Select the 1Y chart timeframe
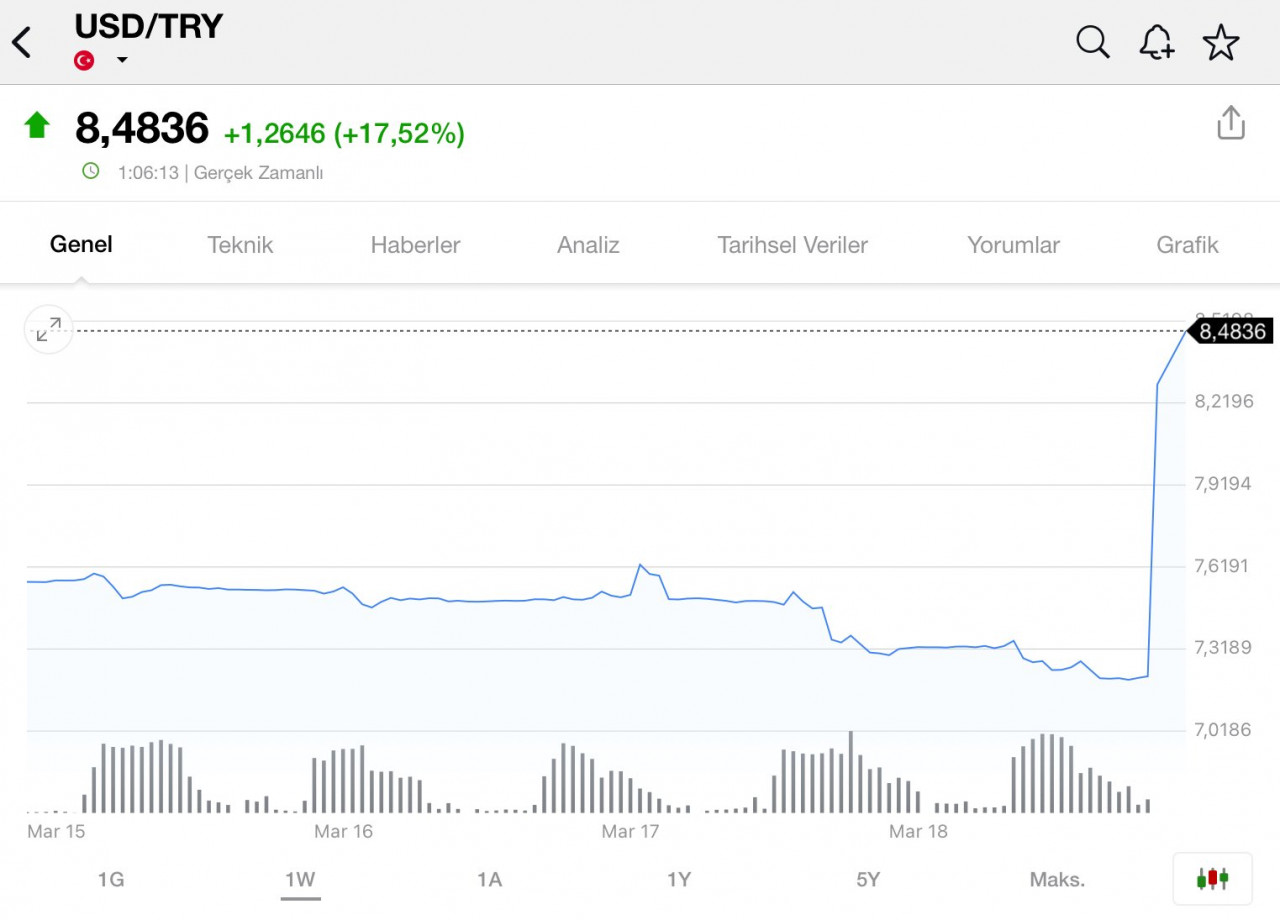Viewport: 1280px width, 920px height. pyautogui.click(x=679, y=880)
